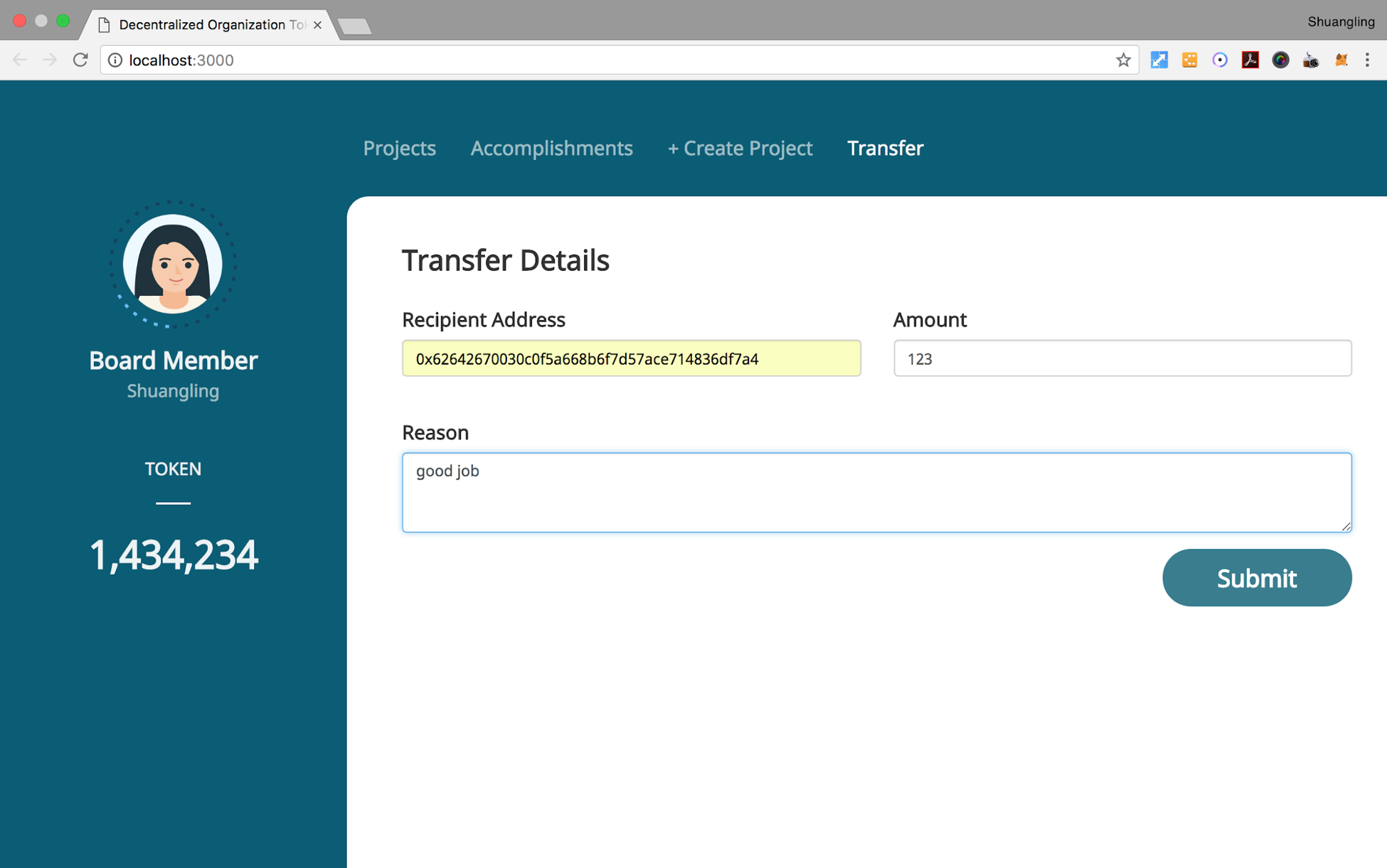Select the + Create Project link
This screenshot has width=1387, height=868.
pyautogui.click(x=740, y=148)
